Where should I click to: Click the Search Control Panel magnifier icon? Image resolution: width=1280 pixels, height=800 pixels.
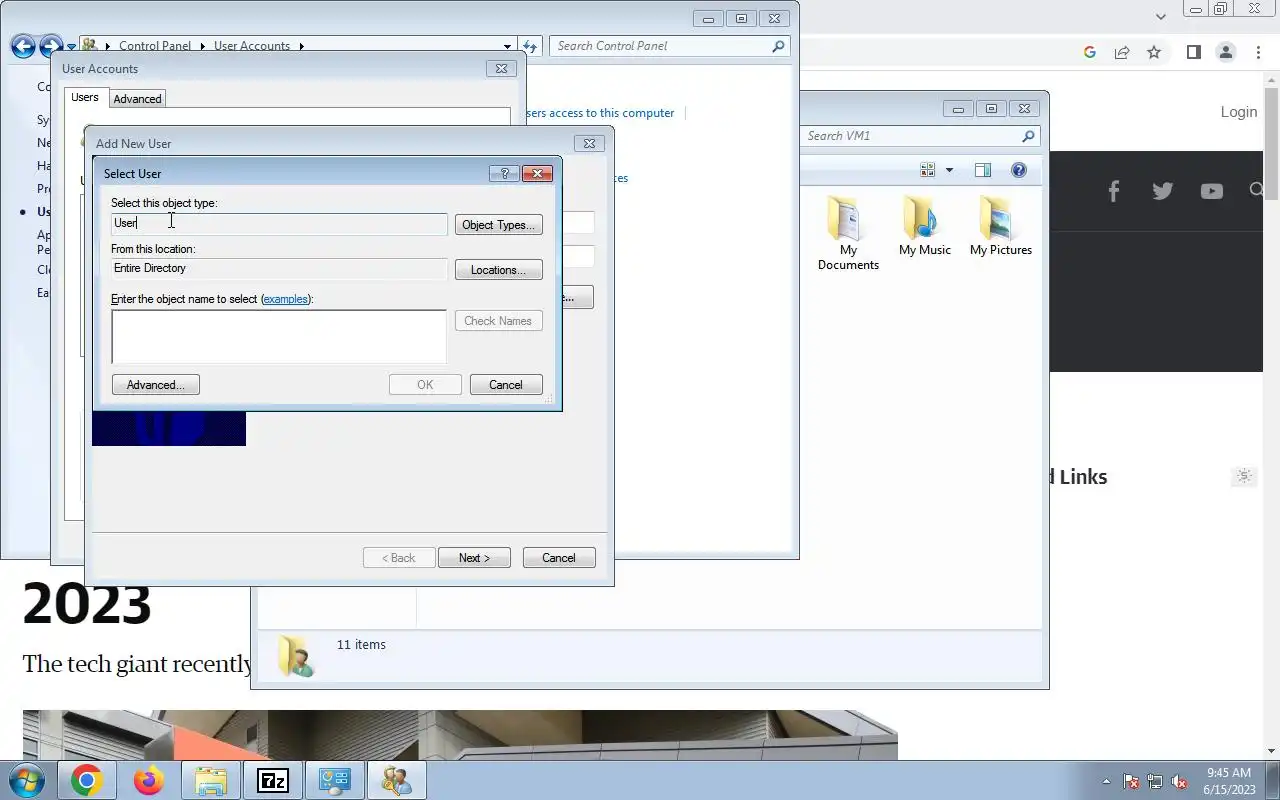(778, 46)
